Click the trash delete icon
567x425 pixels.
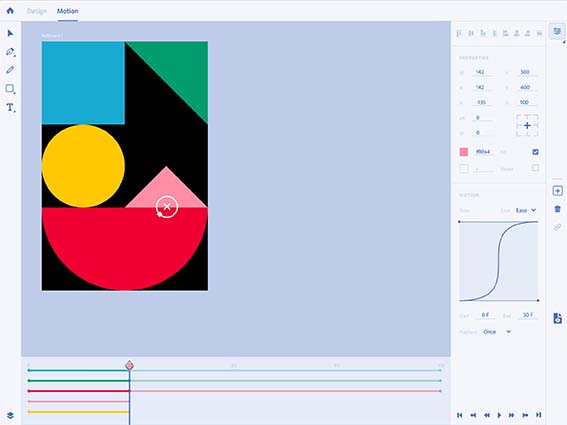coord(557,209)
